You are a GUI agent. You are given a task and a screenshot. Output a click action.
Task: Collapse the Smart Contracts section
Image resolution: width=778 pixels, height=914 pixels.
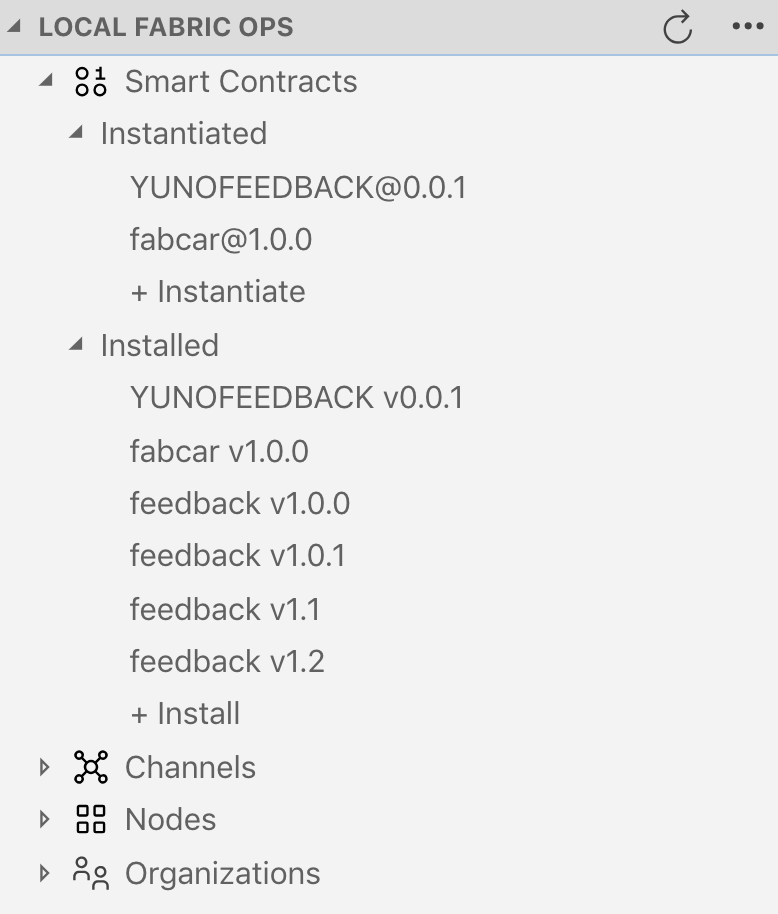pos(43,81)
